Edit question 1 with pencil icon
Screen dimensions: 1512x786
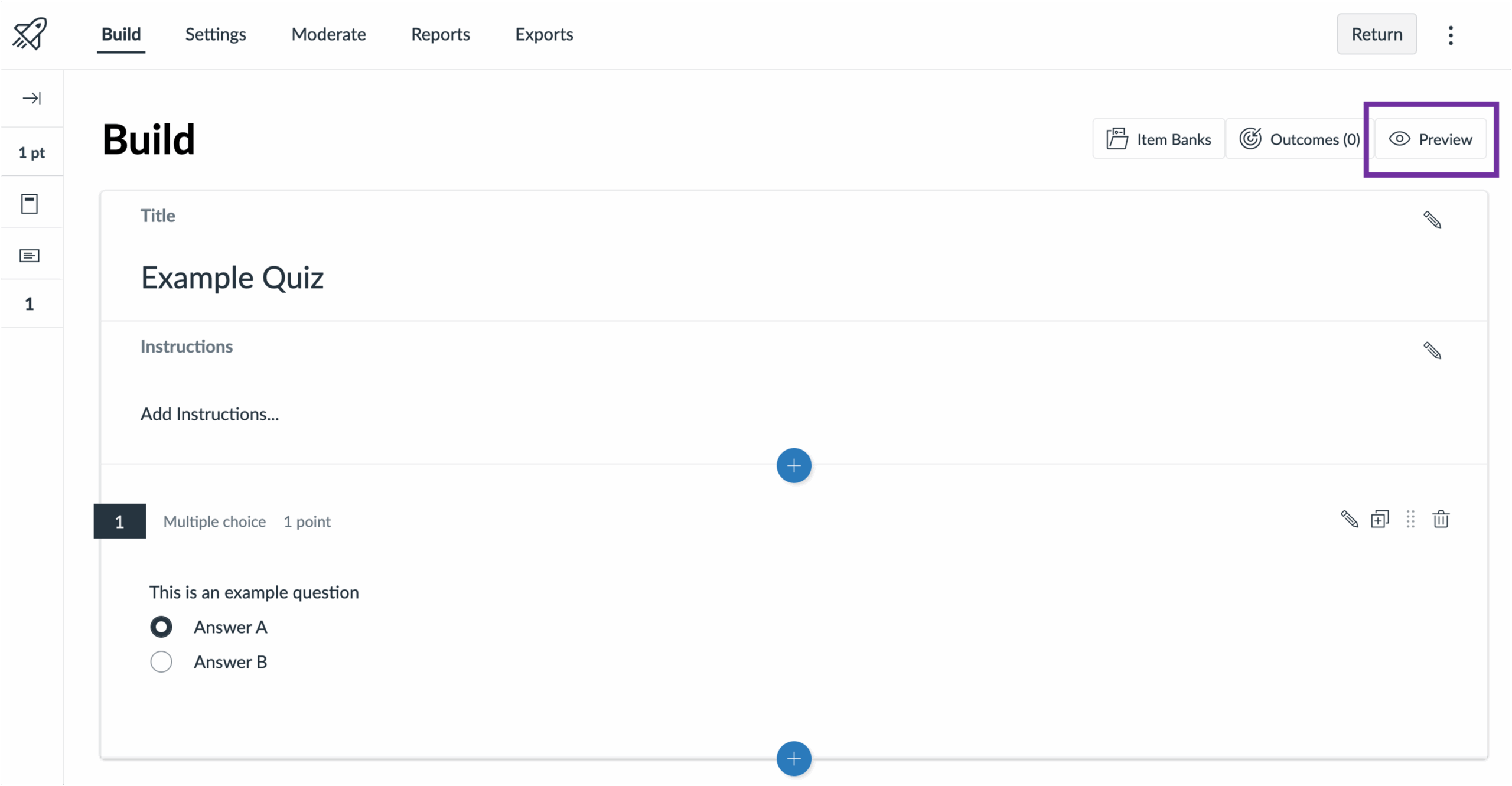(1349, 520)
